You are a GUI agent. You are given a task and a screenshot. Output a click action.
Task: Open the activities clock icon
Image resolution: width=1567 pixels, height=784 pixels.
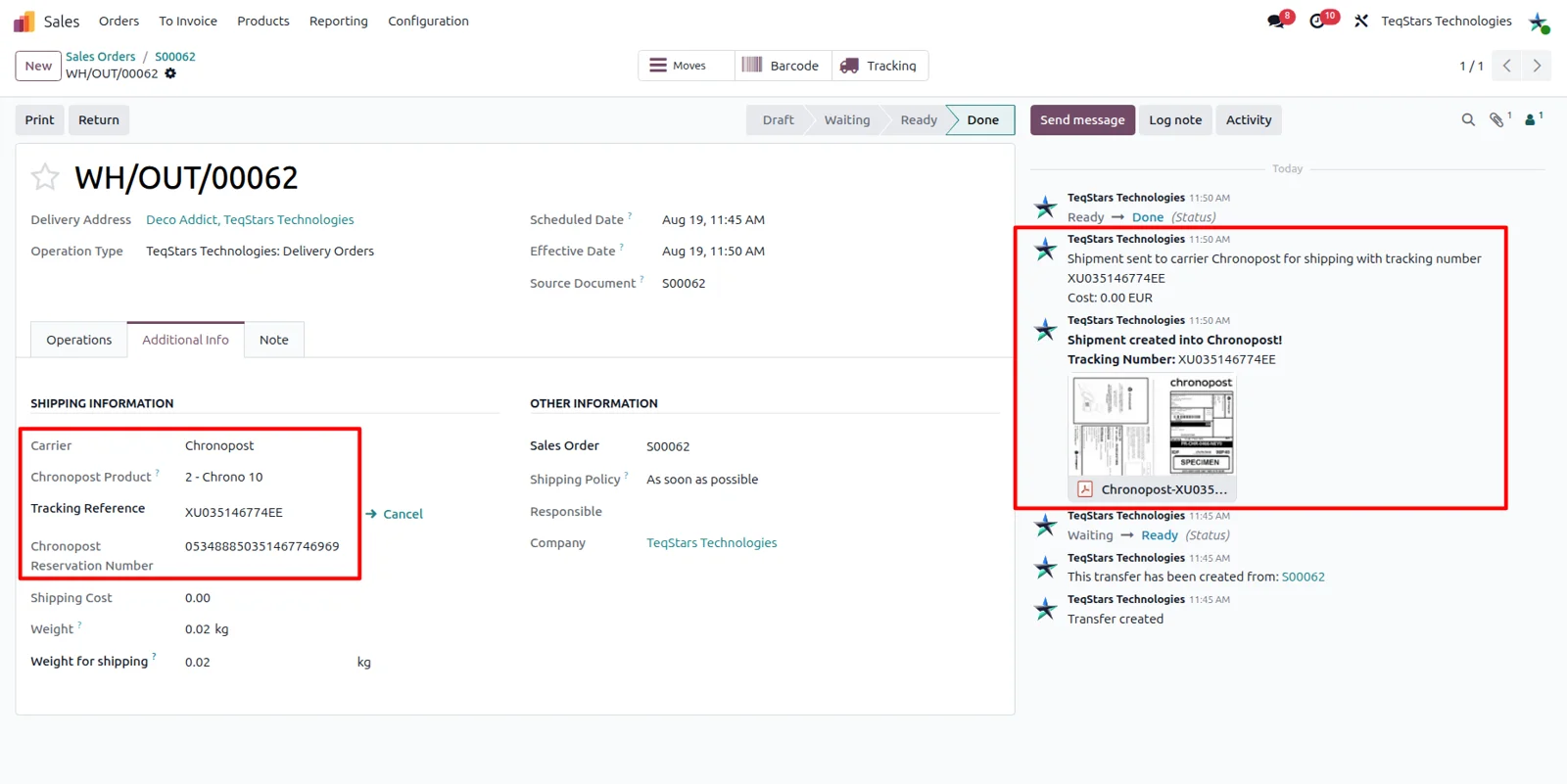tap(1318, 21)
